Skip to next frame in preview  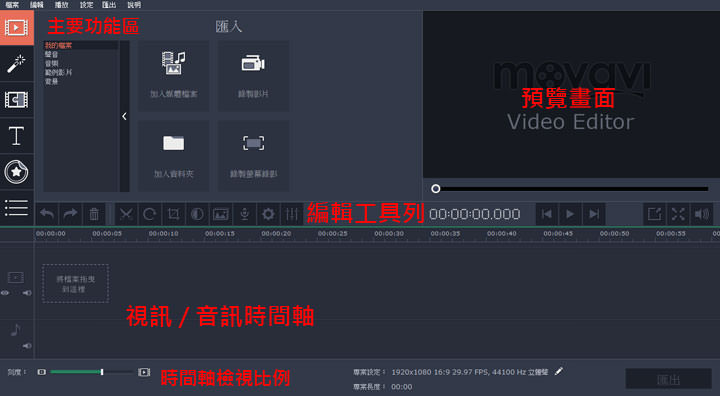(594, 214)
